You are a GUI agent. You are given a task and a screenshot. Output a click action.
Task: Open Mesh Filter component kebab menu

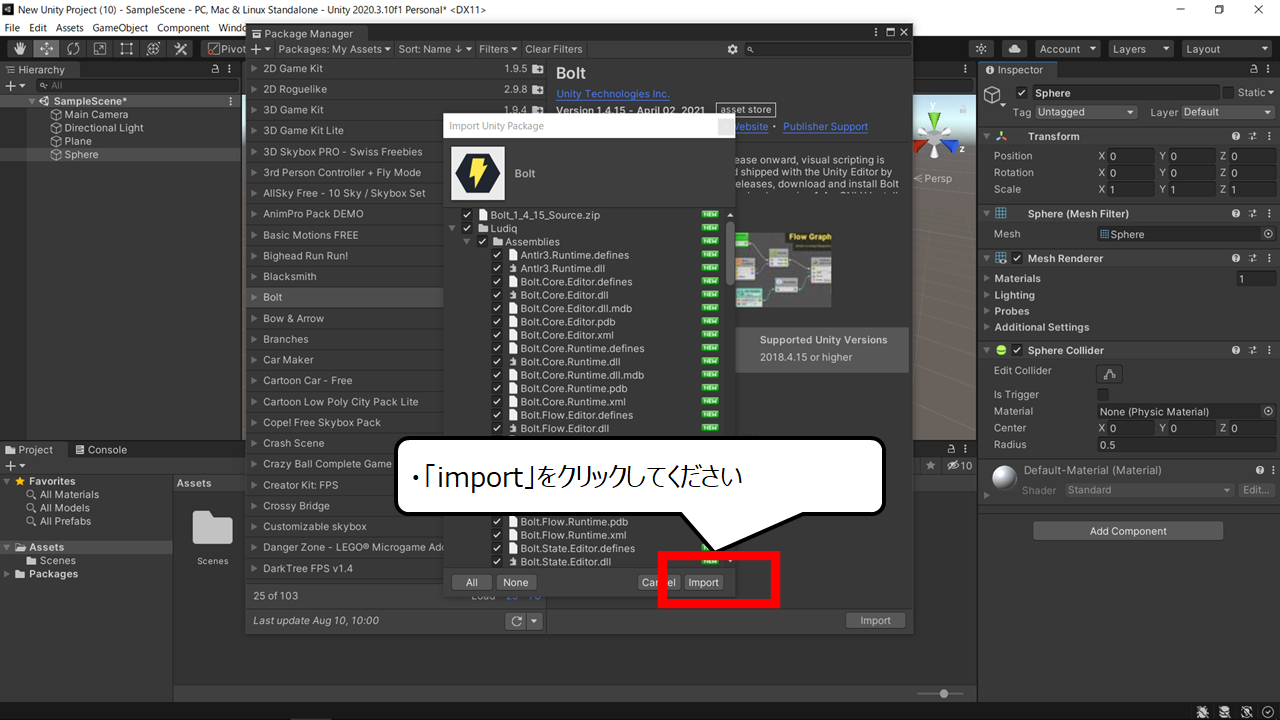point(1268,213)
